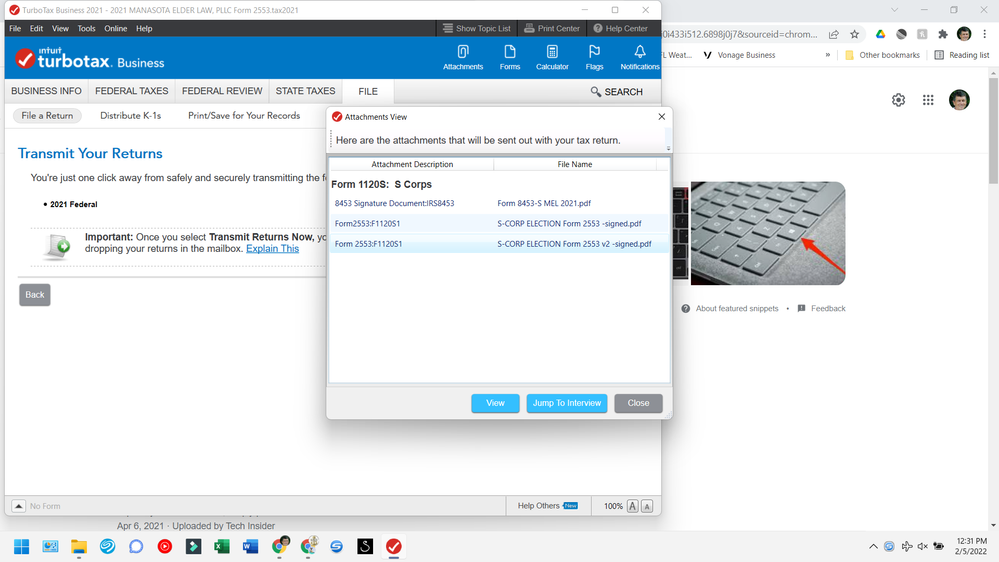
Task: Open Google apps grid icon
Action: [x=928, y=100]
